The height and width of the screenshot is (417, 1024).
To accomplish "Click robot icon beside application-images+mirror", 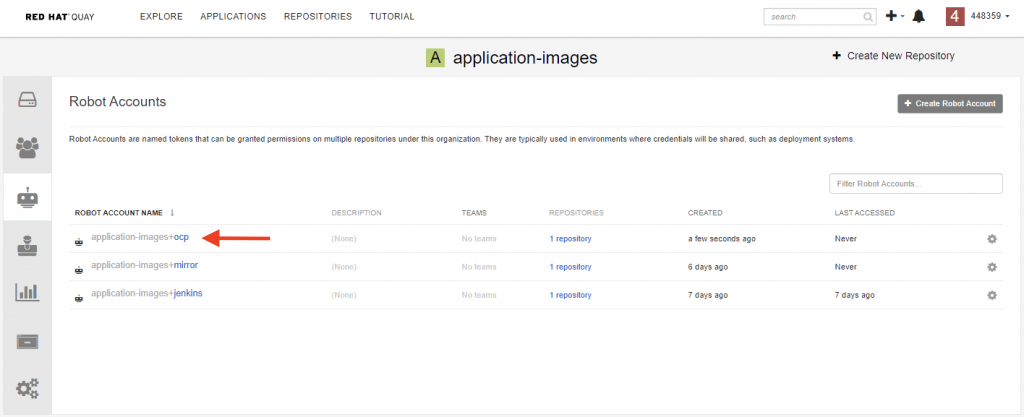I will coord(79,270).
